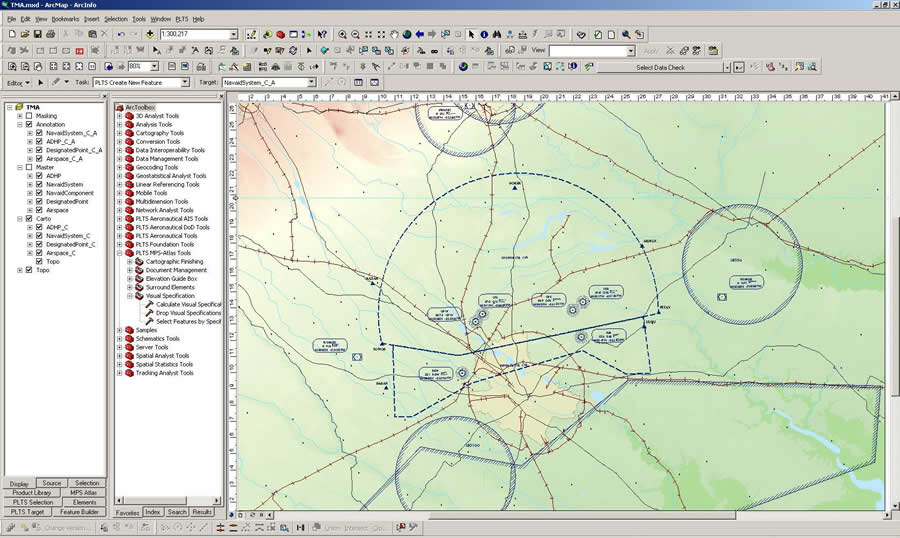This screenshot has width=900, height=538.
Task: Select the Pan hand tool
Action: point(394,34)
